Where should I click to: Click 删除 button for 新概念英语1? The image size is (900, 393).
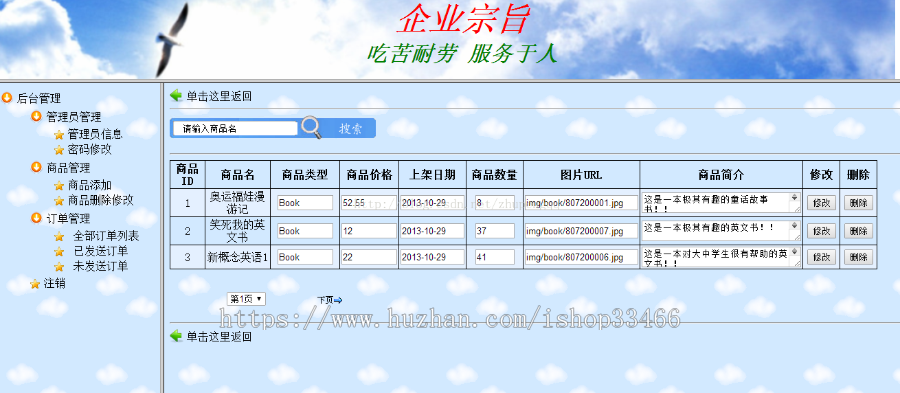coord(858,257)
